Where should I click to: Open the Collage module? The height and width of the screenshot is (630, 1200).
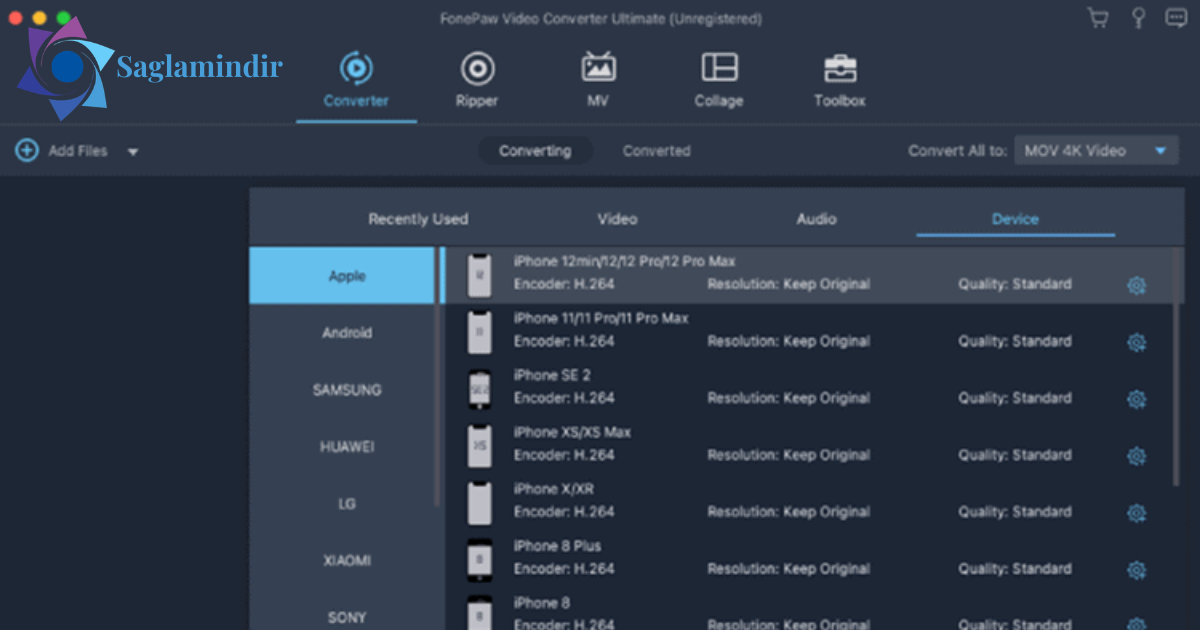(719, 80)
